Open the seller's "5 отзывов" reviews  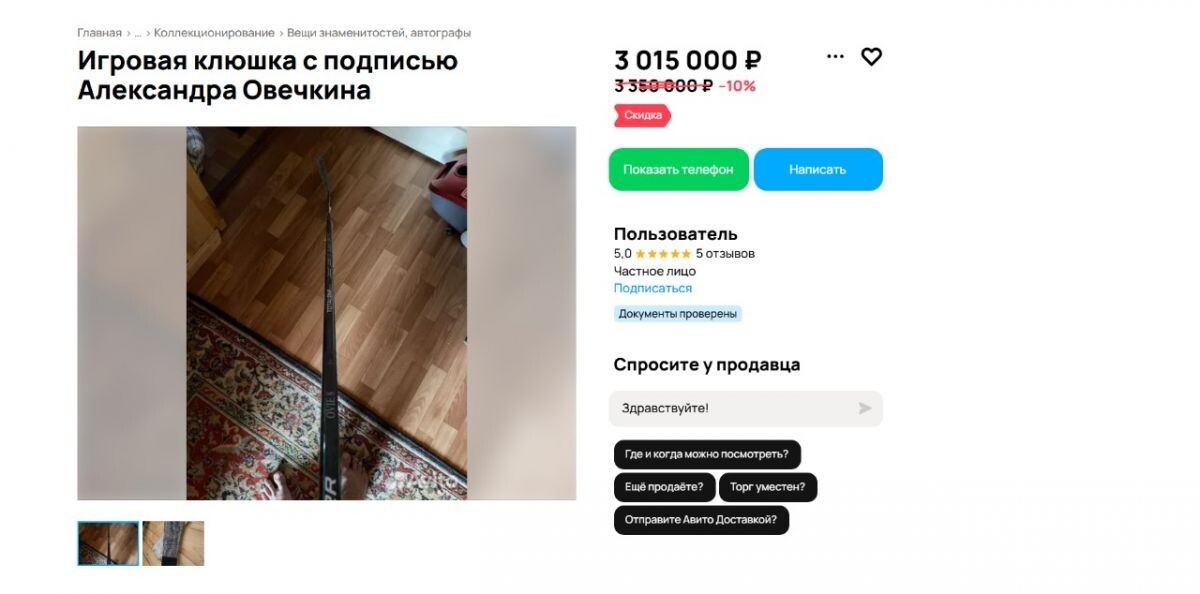coord(725,254)
